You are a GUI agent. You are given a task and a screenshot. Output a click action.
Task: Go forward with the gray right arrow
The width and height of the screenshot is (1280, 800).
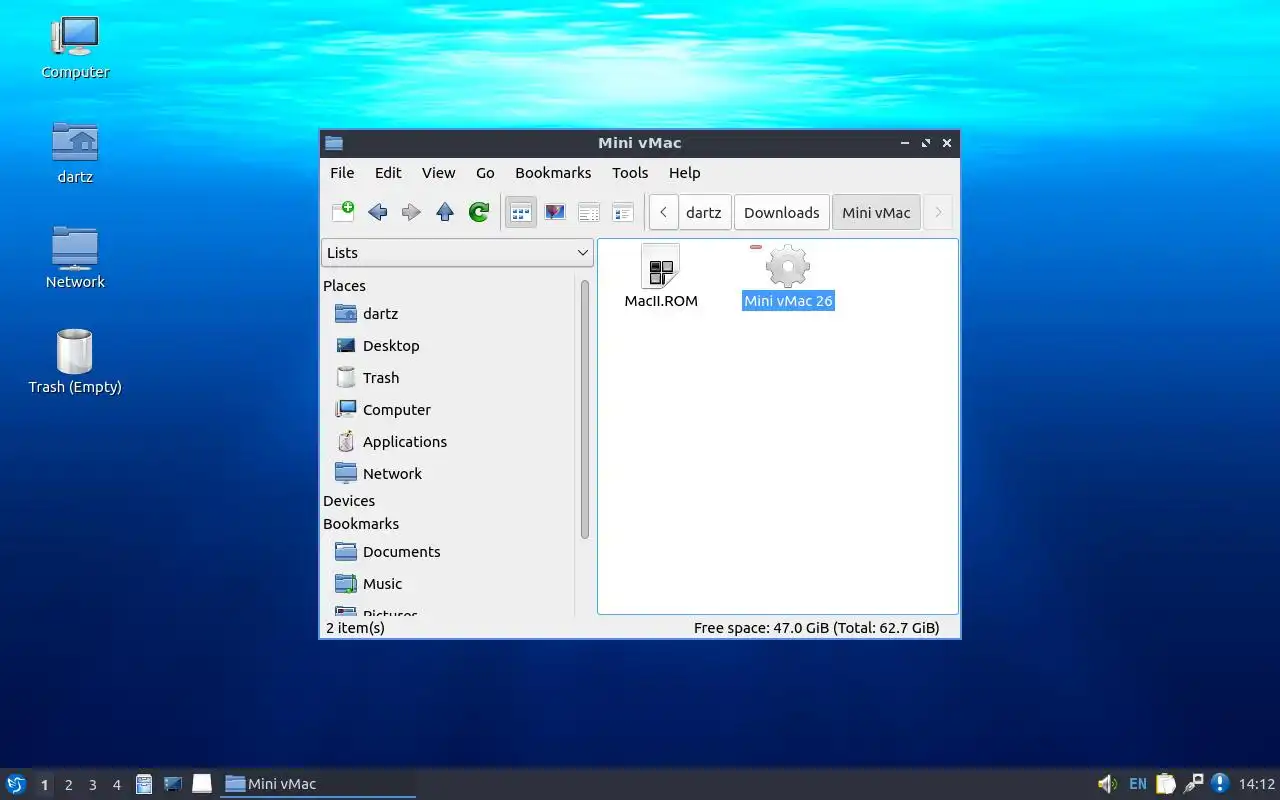411,212
